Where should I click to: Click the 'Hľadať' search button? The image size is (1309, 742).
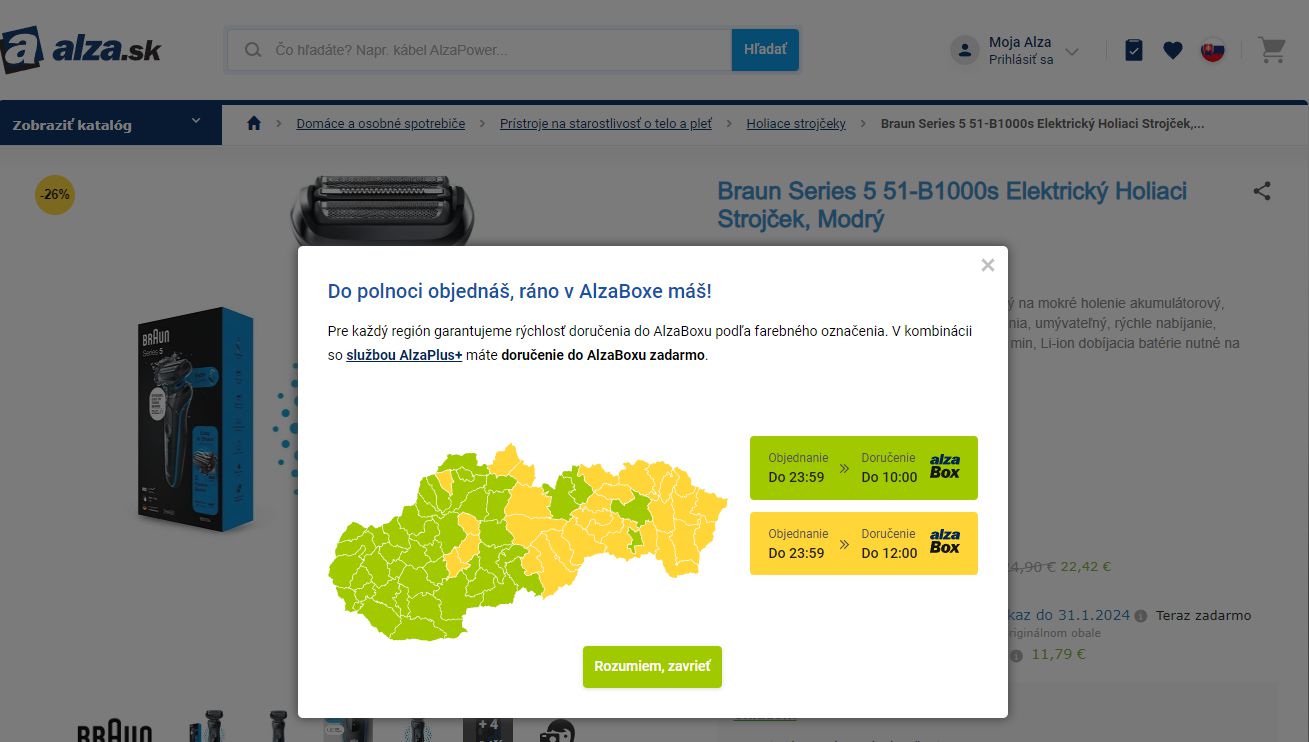point(765,49)
